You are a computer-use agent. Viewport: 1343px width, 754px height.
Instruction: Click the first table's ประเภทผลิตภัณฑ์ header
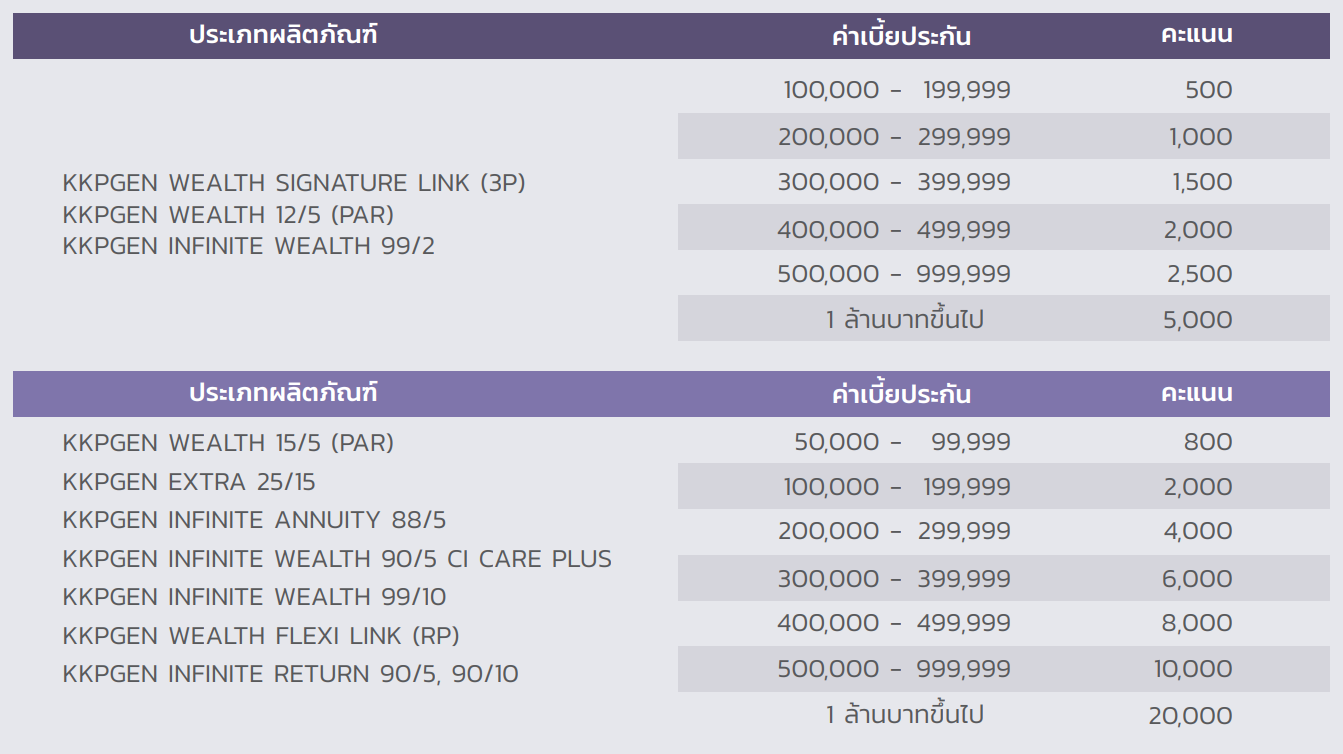click(284, 35)
